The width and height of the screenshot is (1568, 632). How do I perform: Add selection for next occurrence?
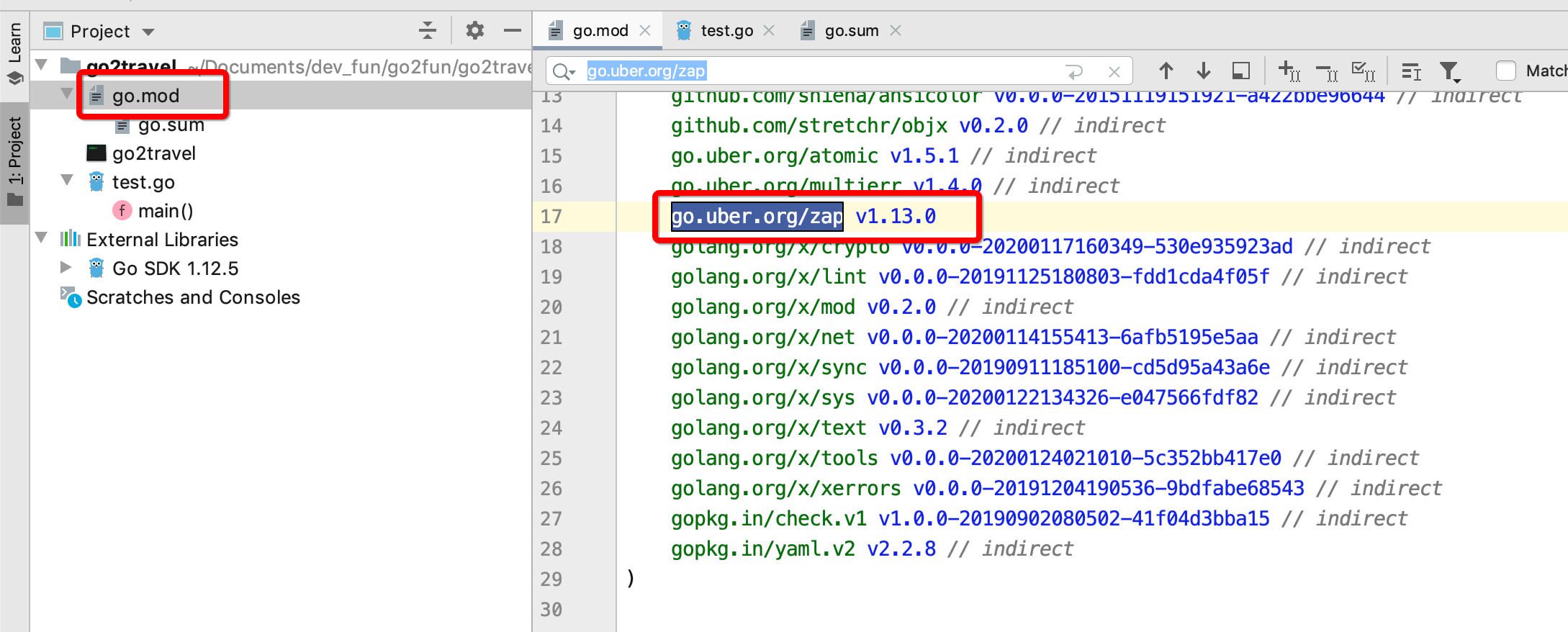coord(1289,71)
